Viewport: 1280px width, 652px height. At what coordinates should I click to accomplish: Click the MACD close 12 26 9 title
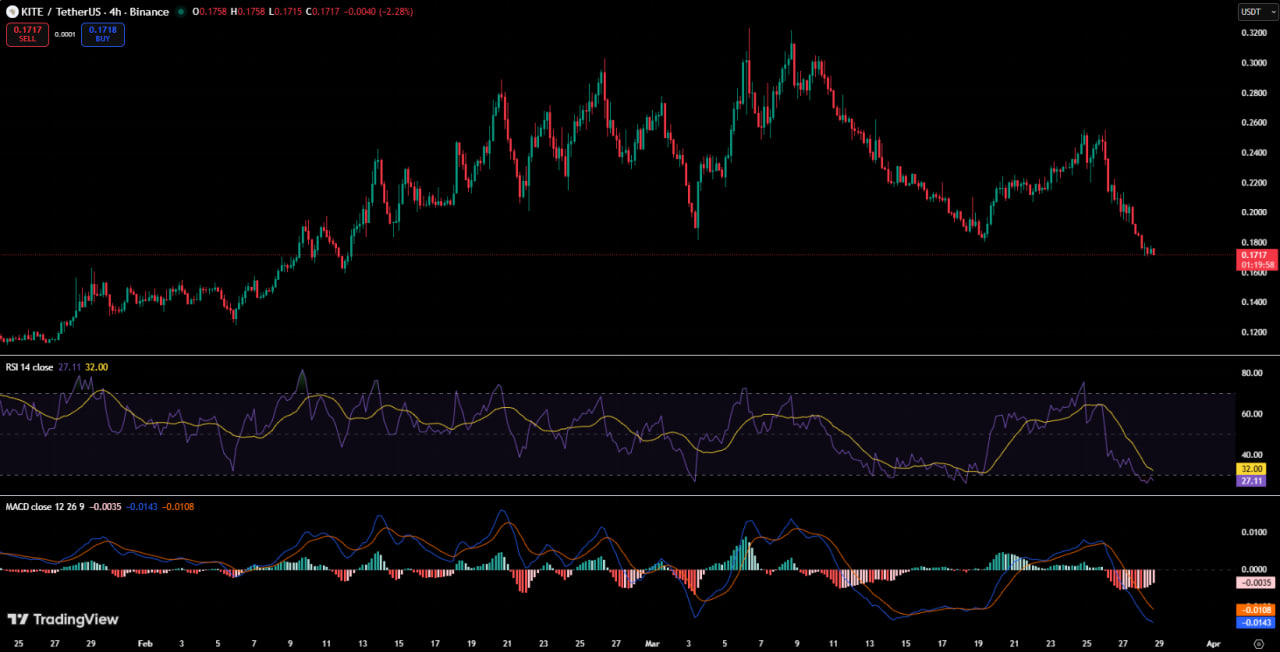coord(43,507)
